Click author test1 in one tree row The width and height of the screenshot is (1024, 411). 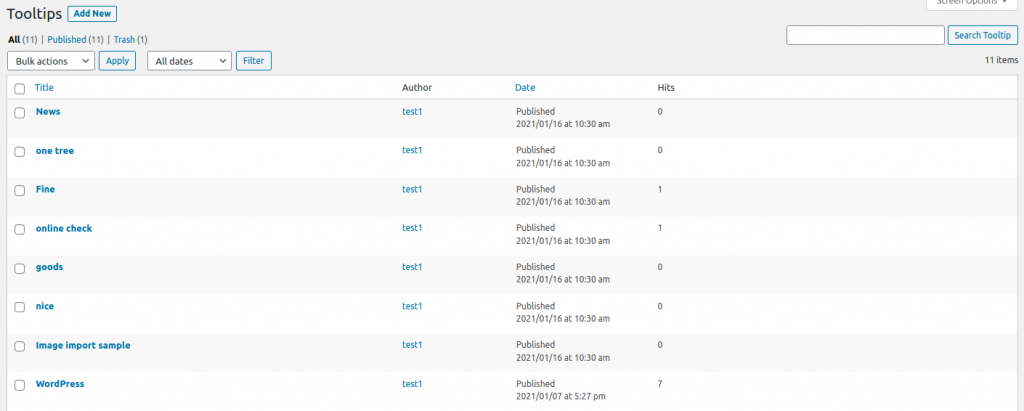tap(412, 150)
